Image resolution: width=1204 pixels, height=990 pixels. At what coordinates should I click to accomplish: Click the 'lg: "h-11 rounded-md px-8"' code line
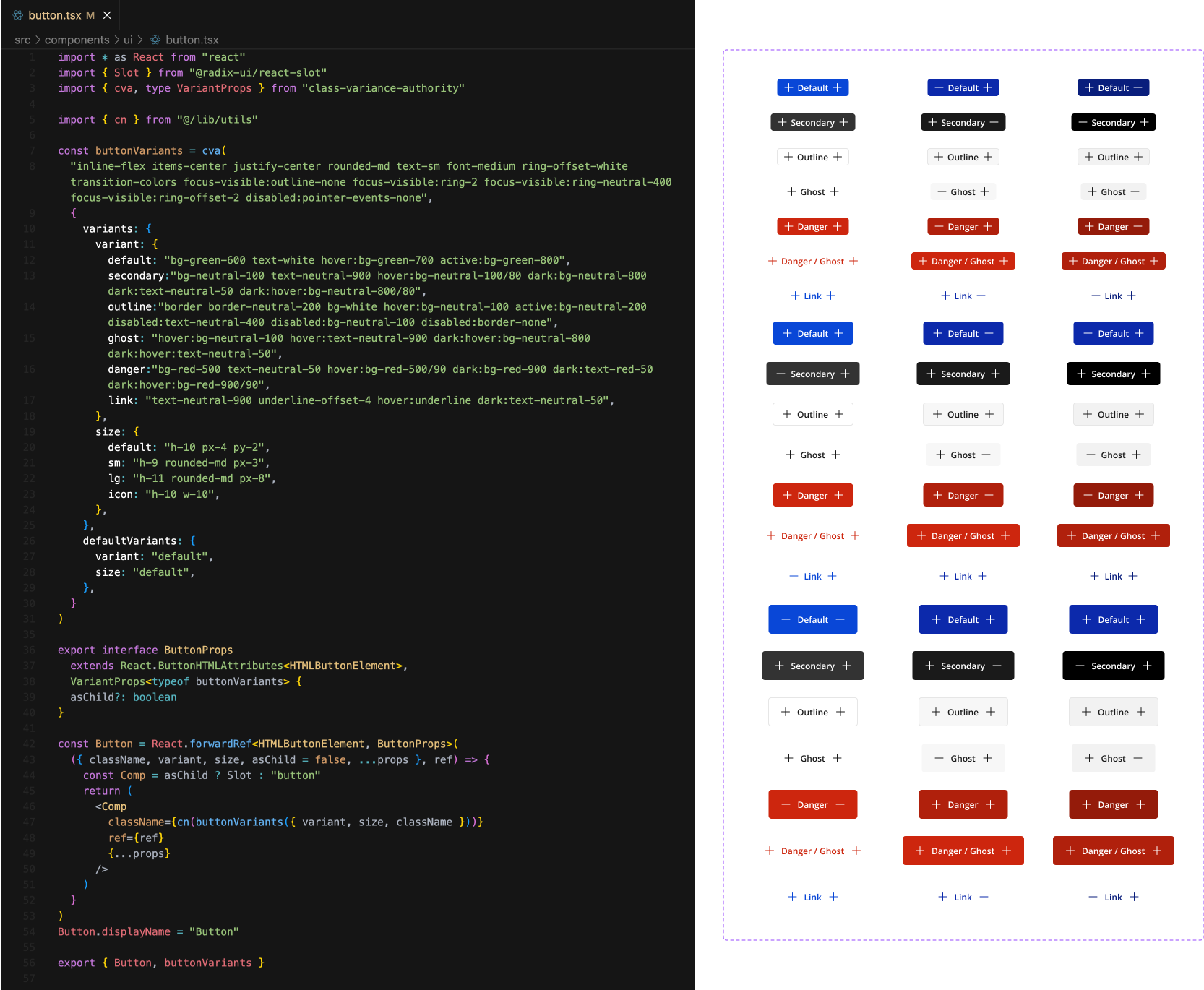[x=192, y=478]
